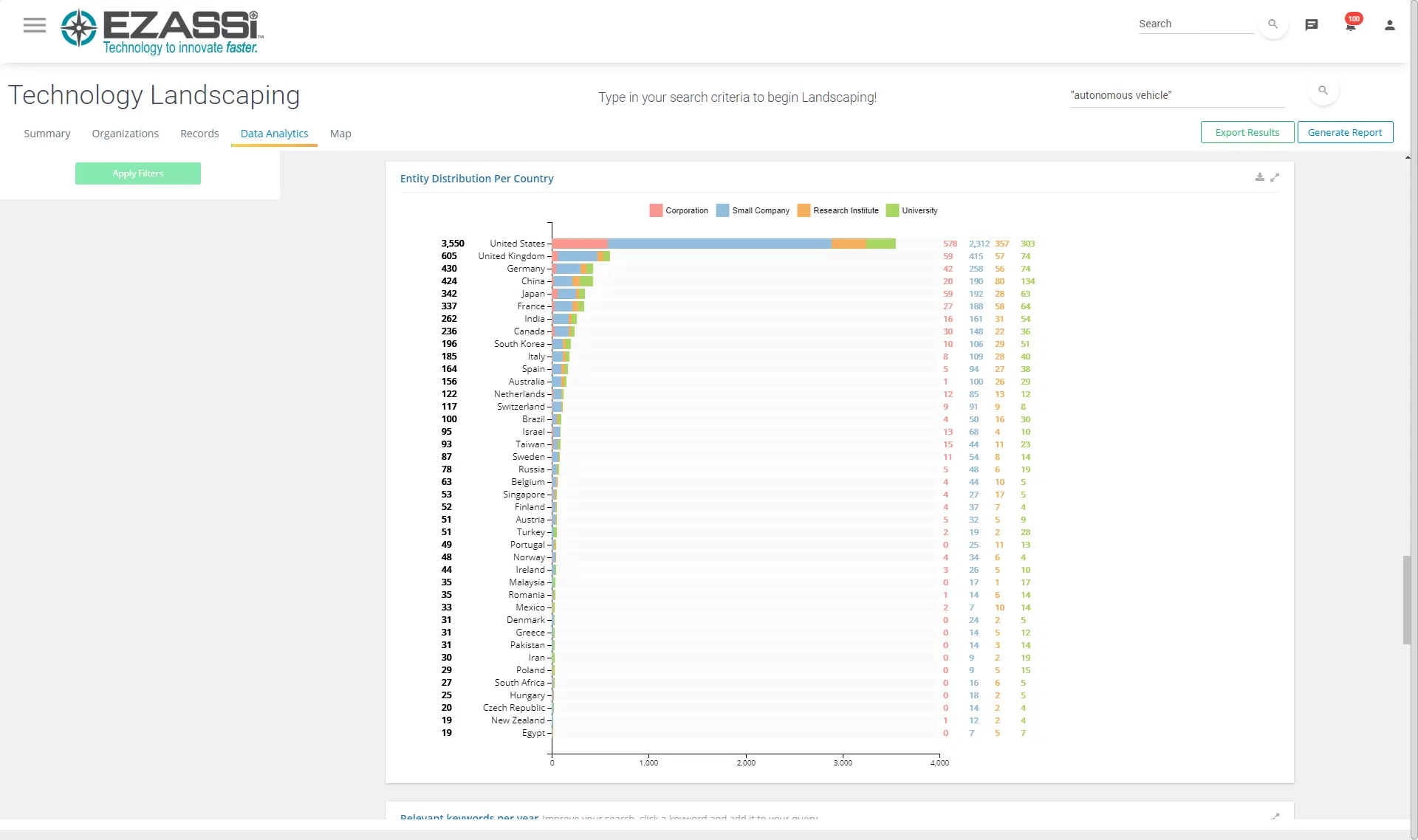The width and height of the screenshot is (1418, 840).
Task: Click the South Korea country label
Action: point(519,344)
